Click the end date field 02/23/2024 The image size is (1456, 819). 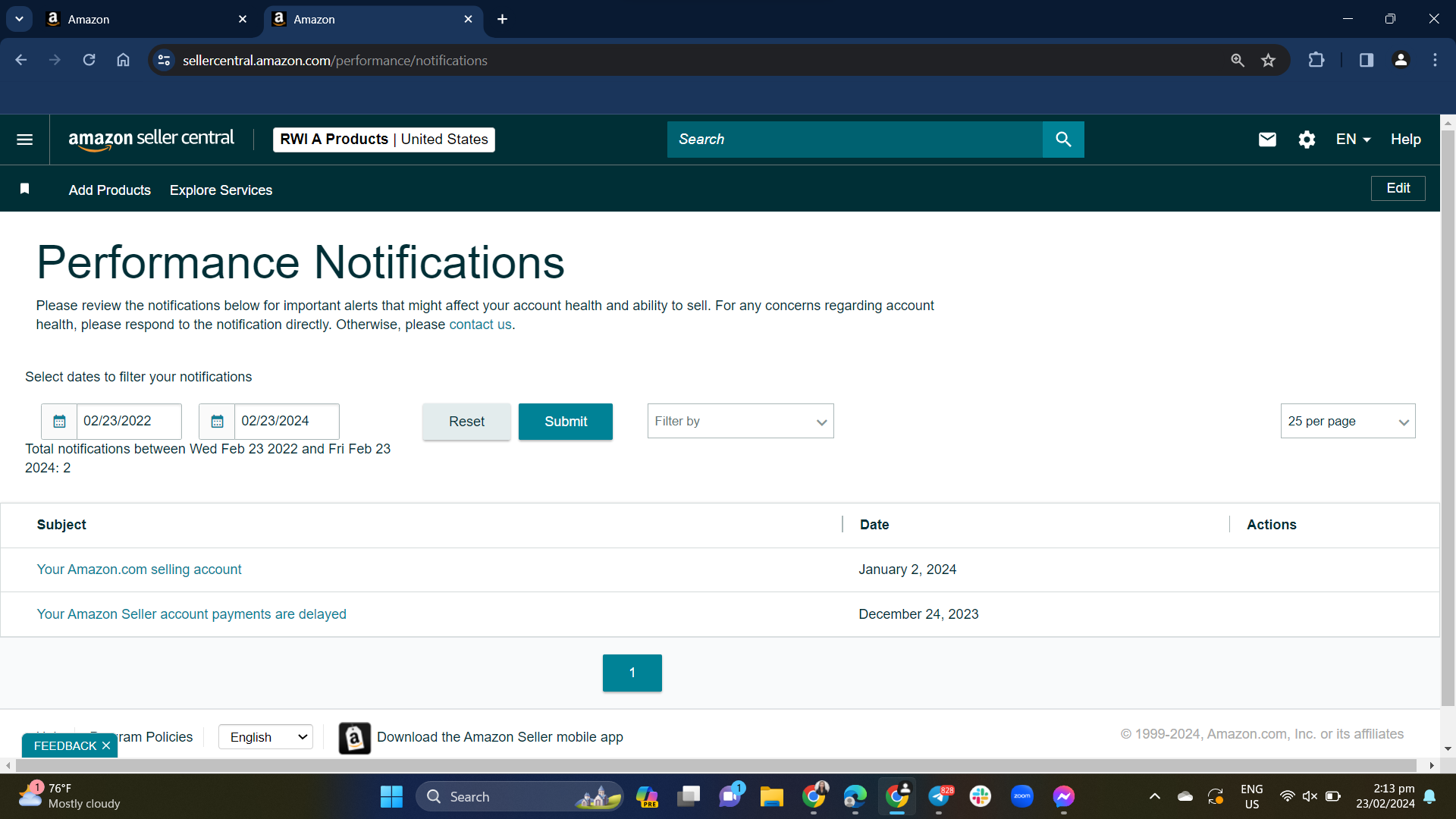(286, 422)
